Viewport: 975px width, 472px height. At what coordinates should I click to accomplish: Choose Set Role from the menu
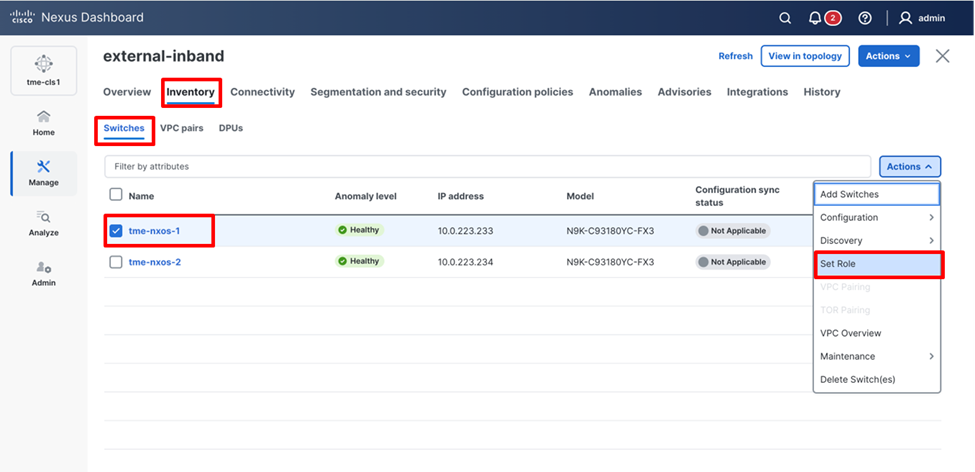pos(876,264)
